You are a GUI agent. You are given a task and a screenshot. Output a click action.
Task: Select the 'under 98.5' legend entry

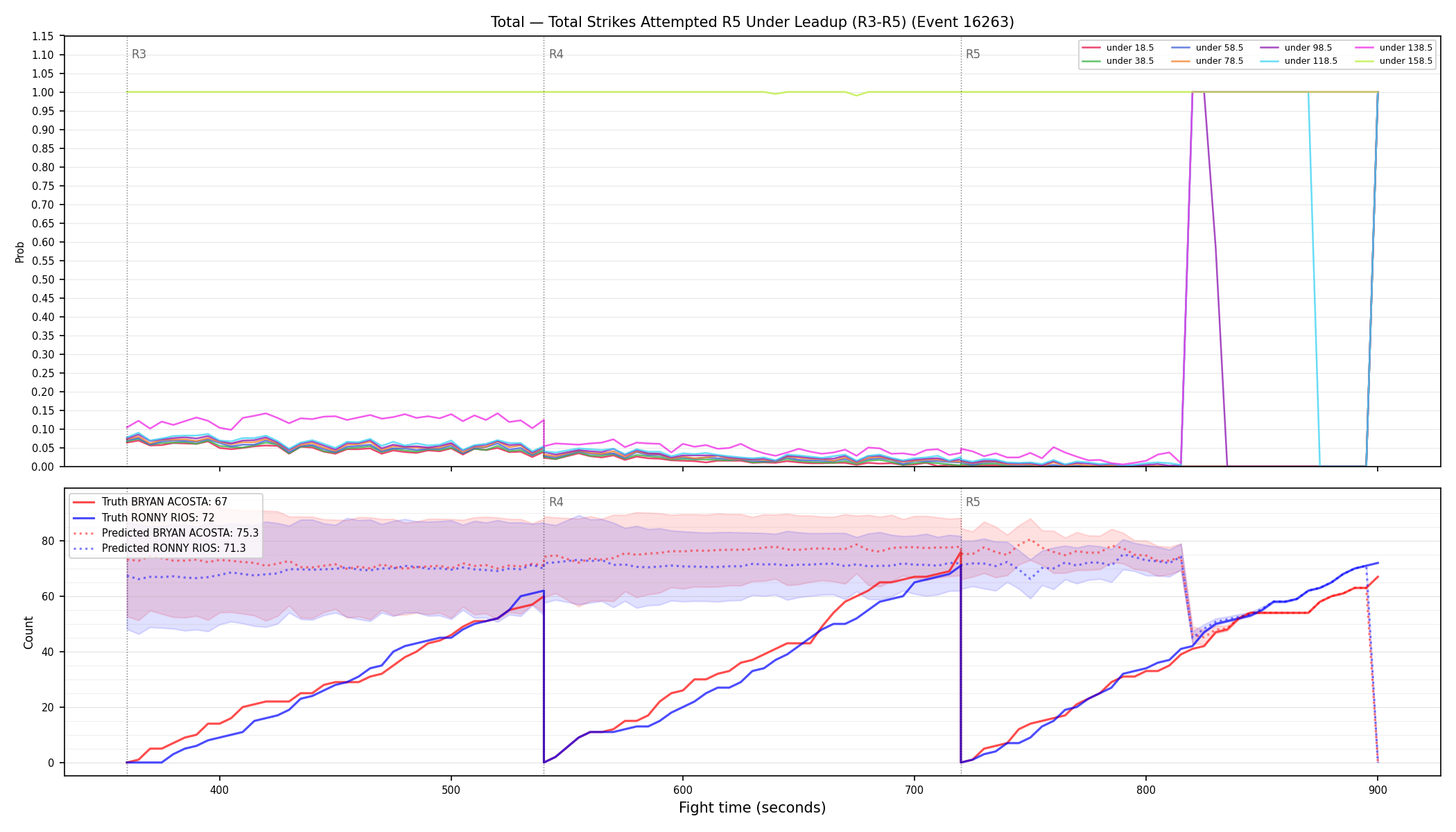1296,48
